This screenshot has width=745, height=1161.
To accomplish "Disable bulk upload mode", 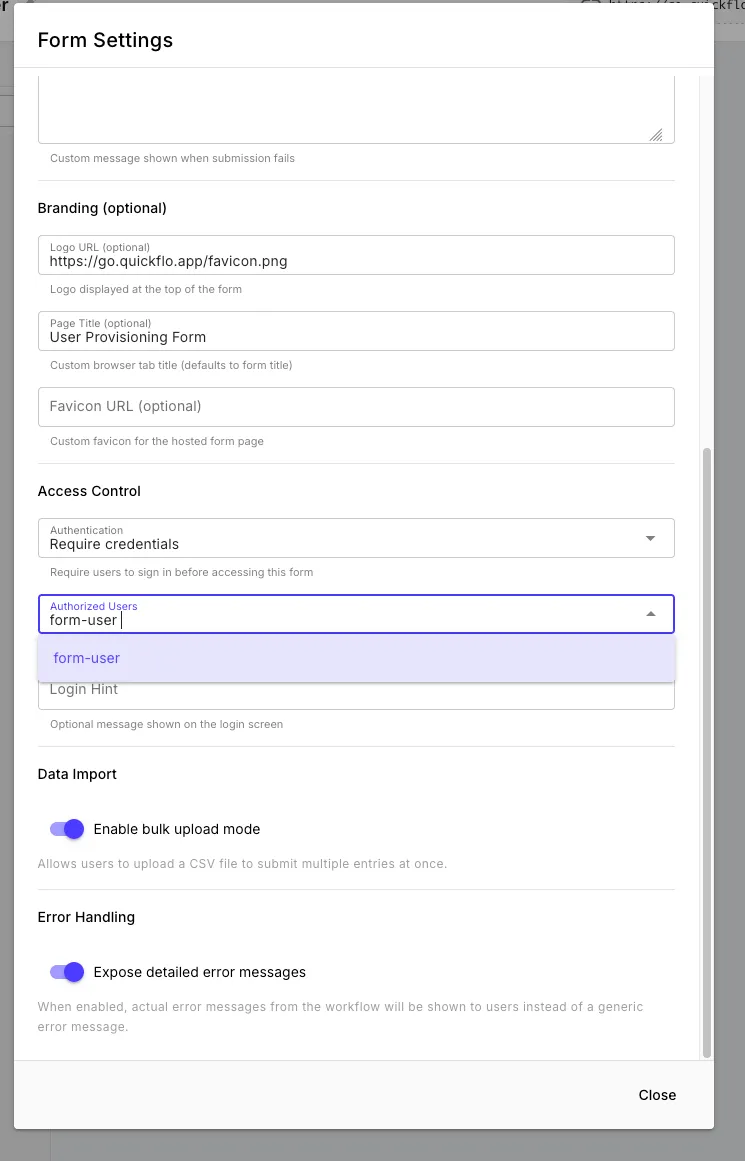I will pyautogui.click(x=66, y=829).
